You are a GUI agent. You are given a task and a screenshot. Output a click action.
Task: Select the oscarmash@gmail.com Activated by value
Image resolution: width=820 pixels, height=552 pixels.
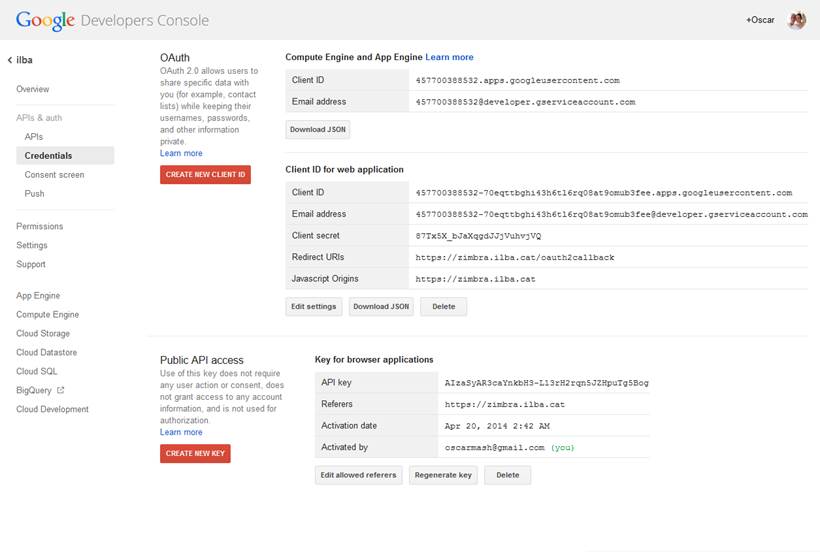[x=494, y=448]
